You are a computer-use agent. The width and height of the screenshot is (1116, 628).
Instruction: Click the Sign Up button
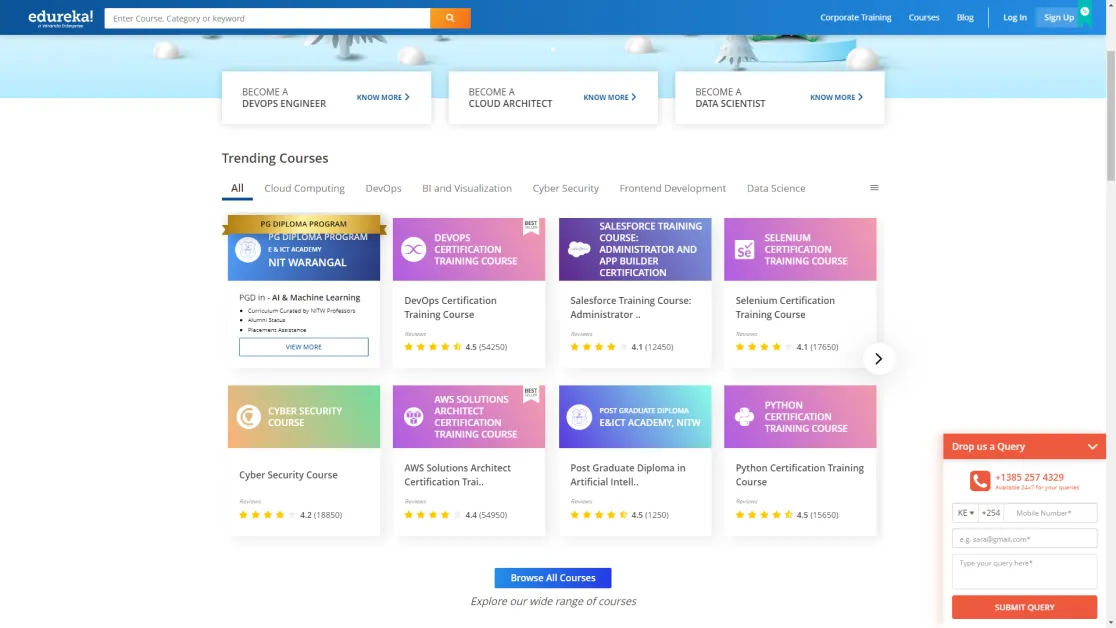(x=1059, y=17)
